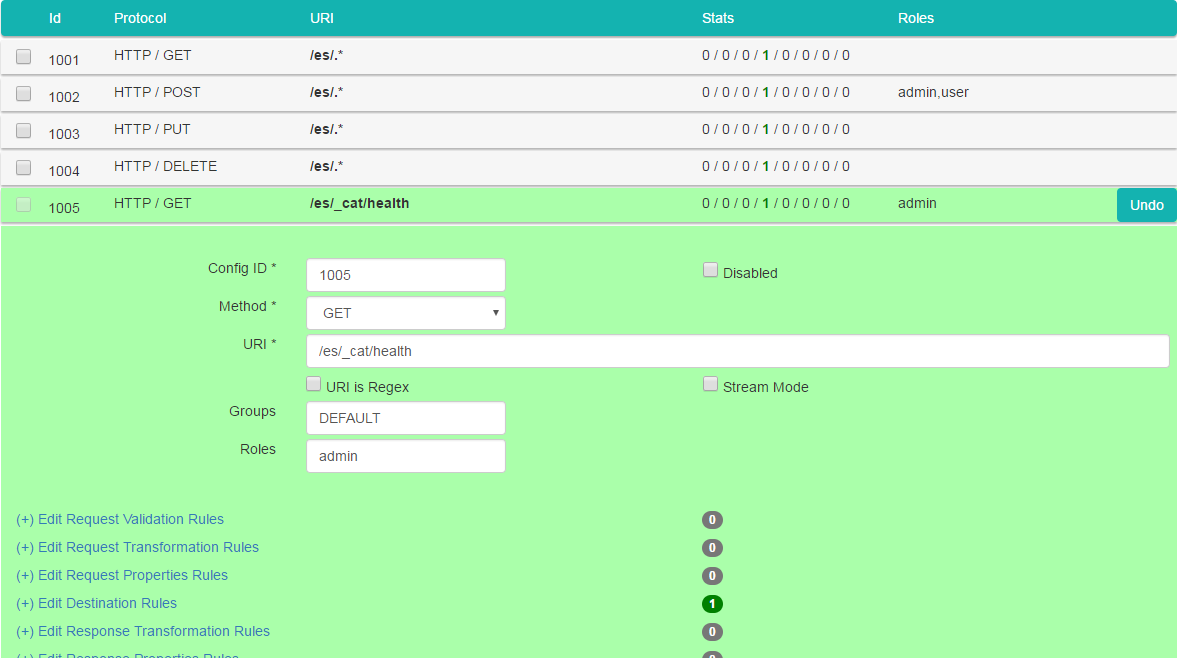The image size is (1177, 658).
Task: Click the URI text field
Action: click(x=737, y=351)
